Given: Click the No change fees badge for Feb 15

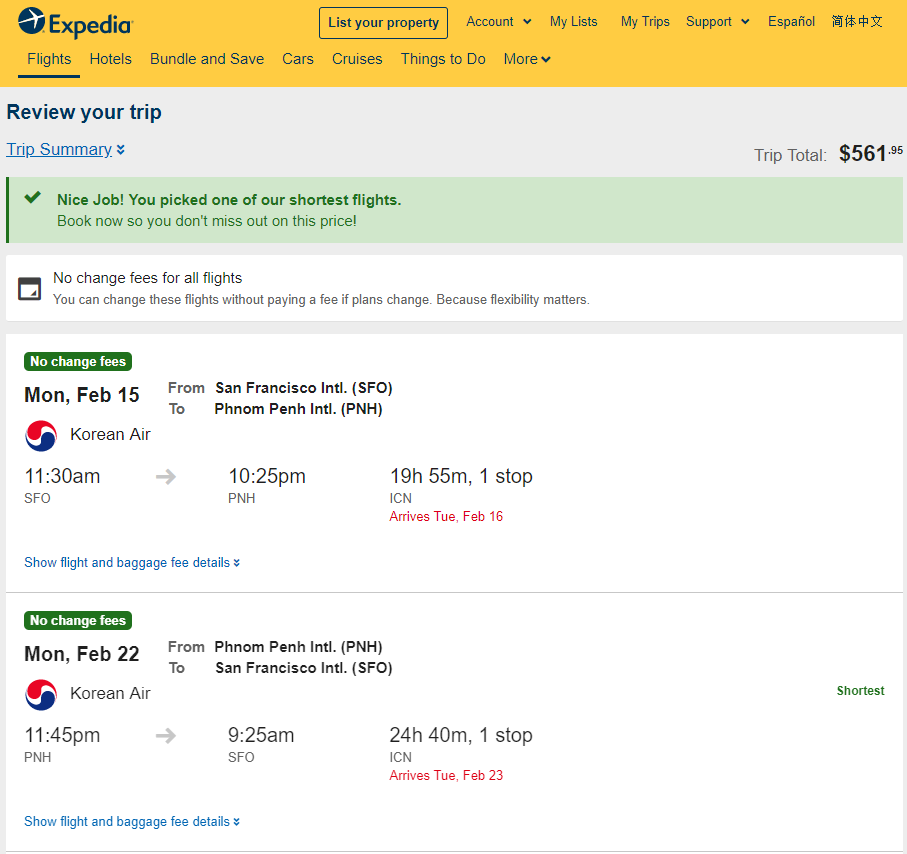Looking at the screenshot, I should pyautogui.click(x=78, y=362).
